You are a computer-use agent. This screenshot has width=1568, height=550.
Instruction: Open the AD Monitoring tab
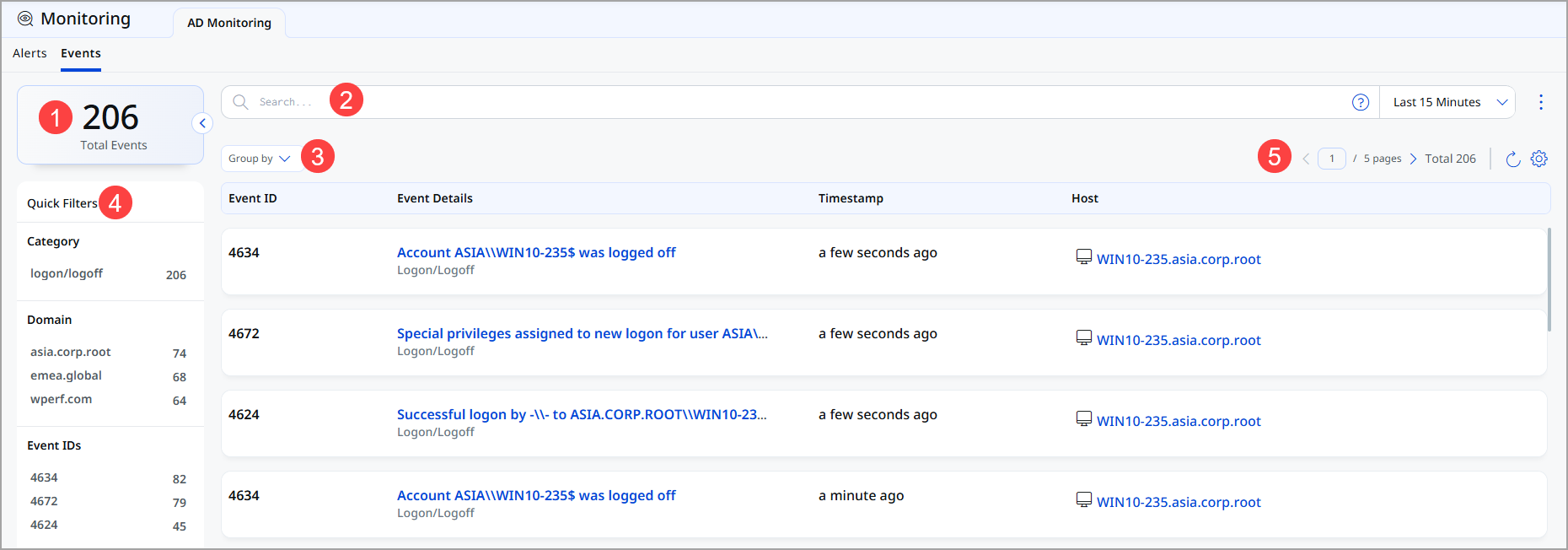tap(229, 23)
